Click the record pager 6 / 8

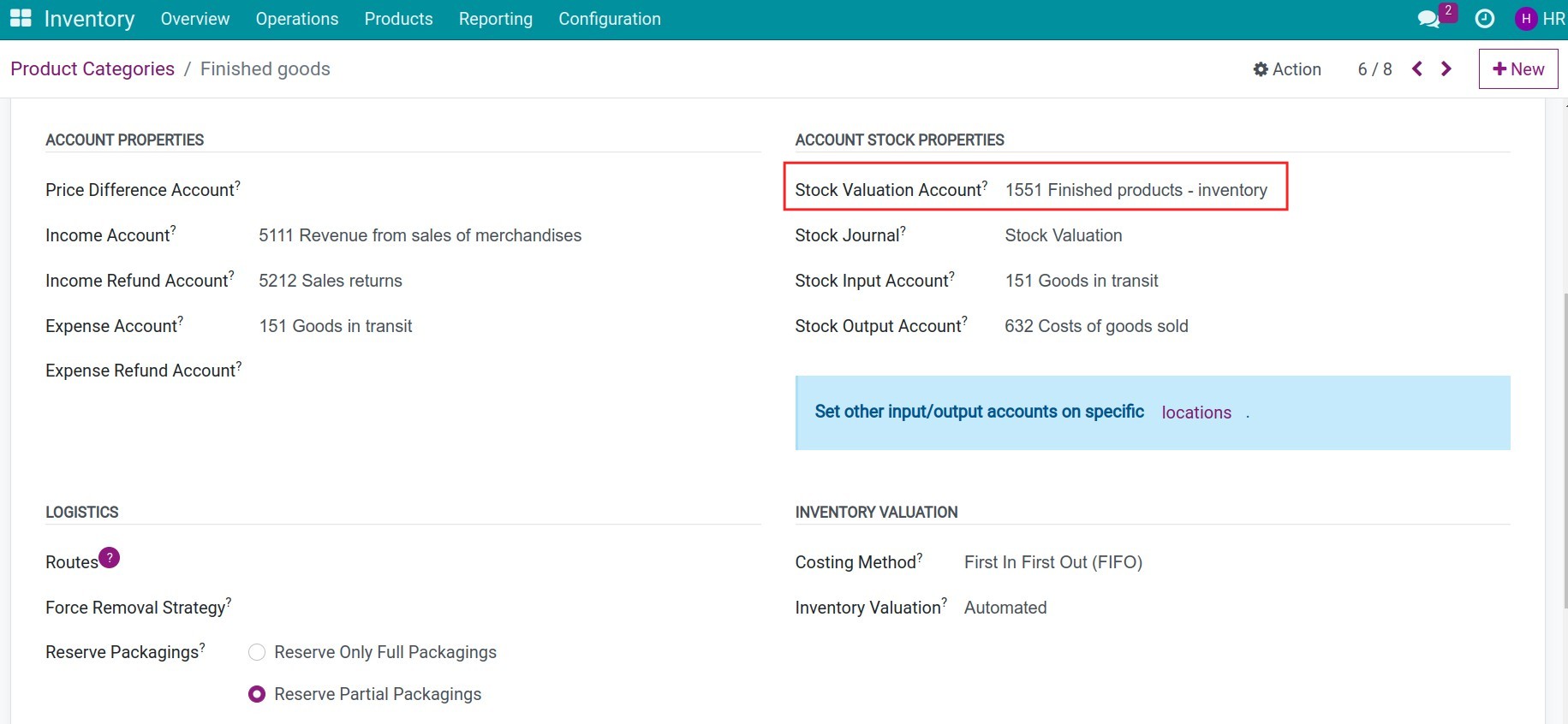[x=1375, y=69]
